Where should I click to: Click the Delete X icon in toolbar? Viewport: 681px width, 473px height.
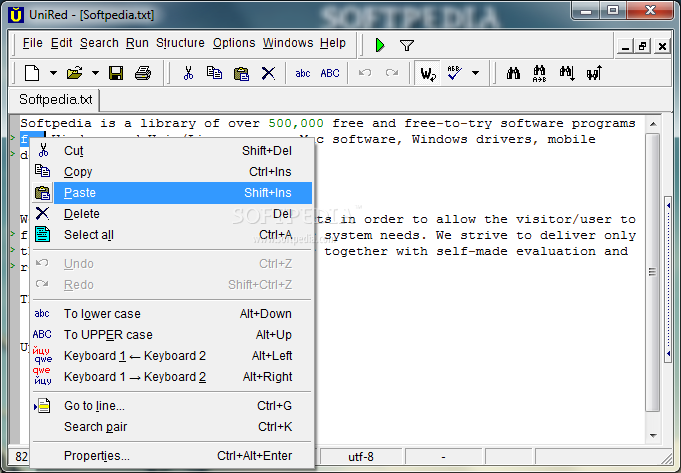(x=268, y=73)
